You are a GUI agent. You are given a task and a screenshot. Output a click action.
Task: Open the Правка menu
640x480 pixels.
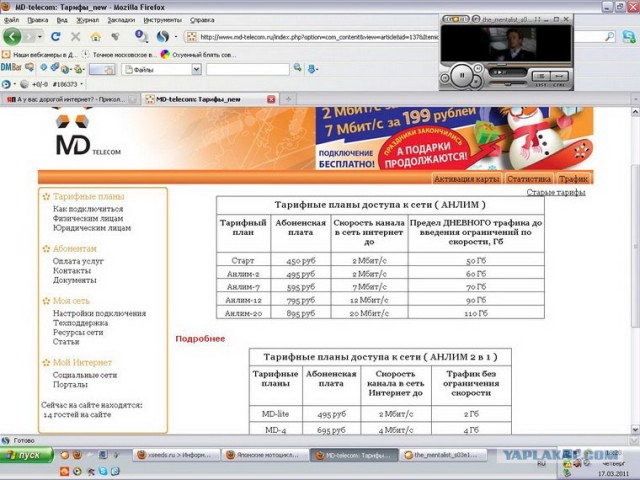(38, 20)
